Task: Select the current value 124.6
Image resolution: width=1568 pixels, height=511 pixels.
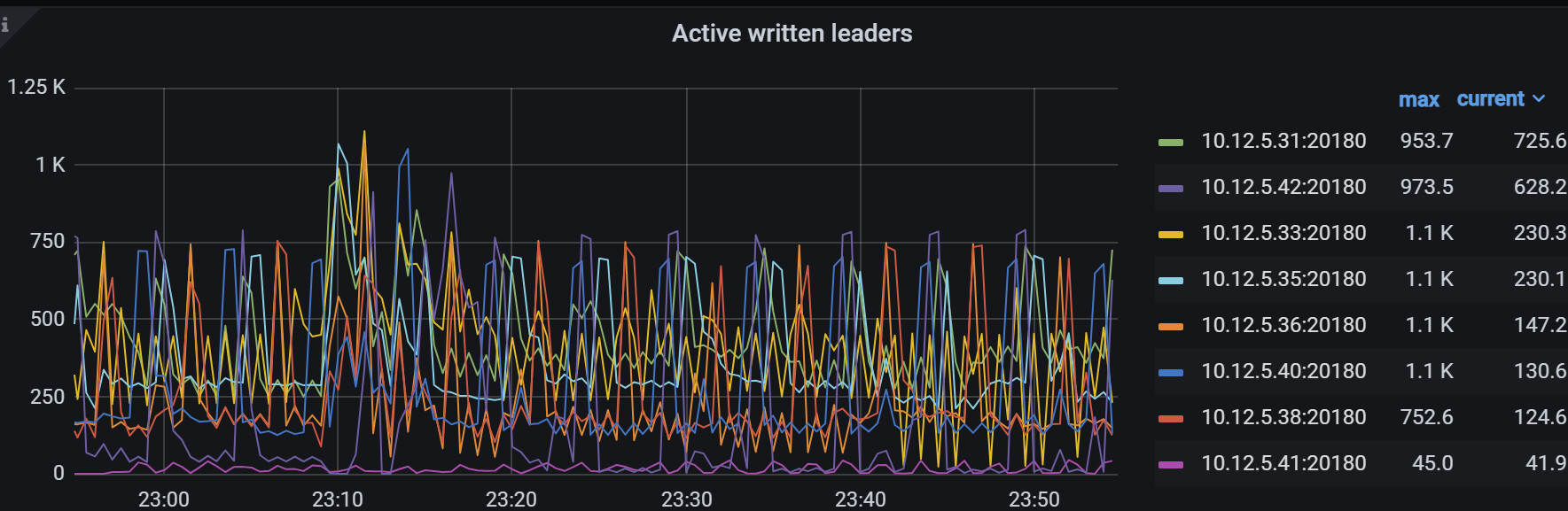Action: pos(1540,417)
